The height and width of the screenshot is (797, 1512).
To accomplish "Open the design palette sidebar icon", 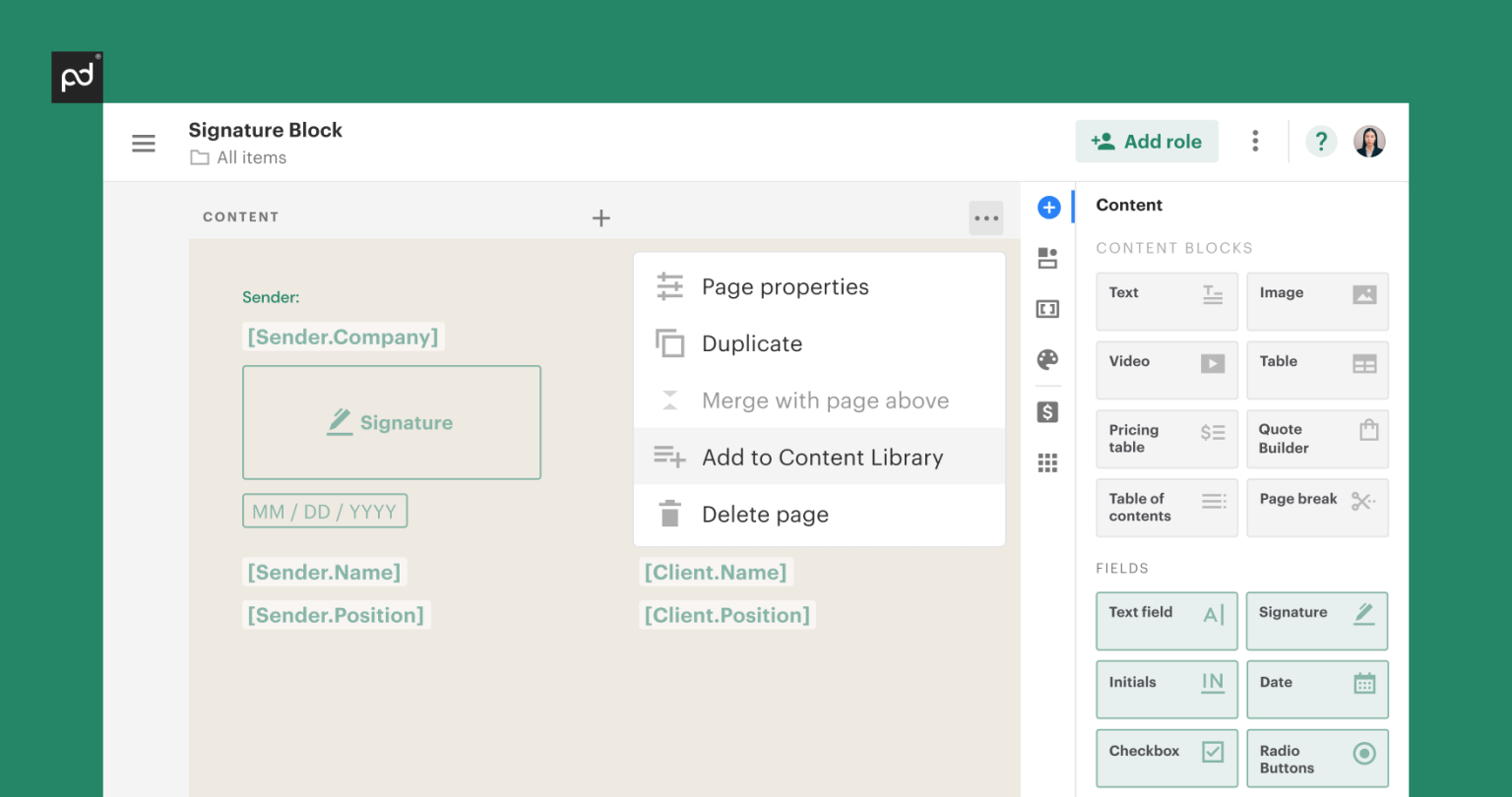I will (1047, 360).
